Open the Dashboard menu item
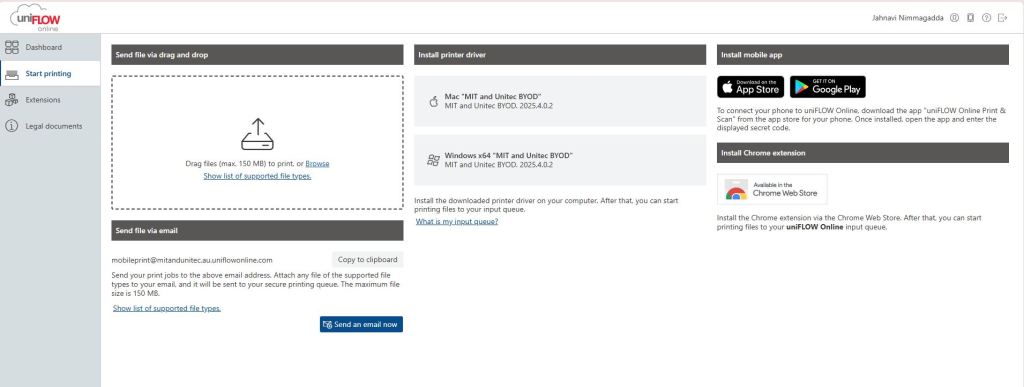This screenshot has height=387, width=1024. [50, 47]
